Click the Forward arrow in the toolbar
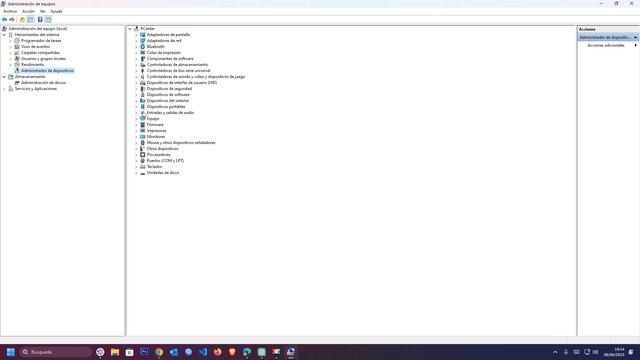The height and width of the screenshot is (360, 640). [x=12, y=20]
